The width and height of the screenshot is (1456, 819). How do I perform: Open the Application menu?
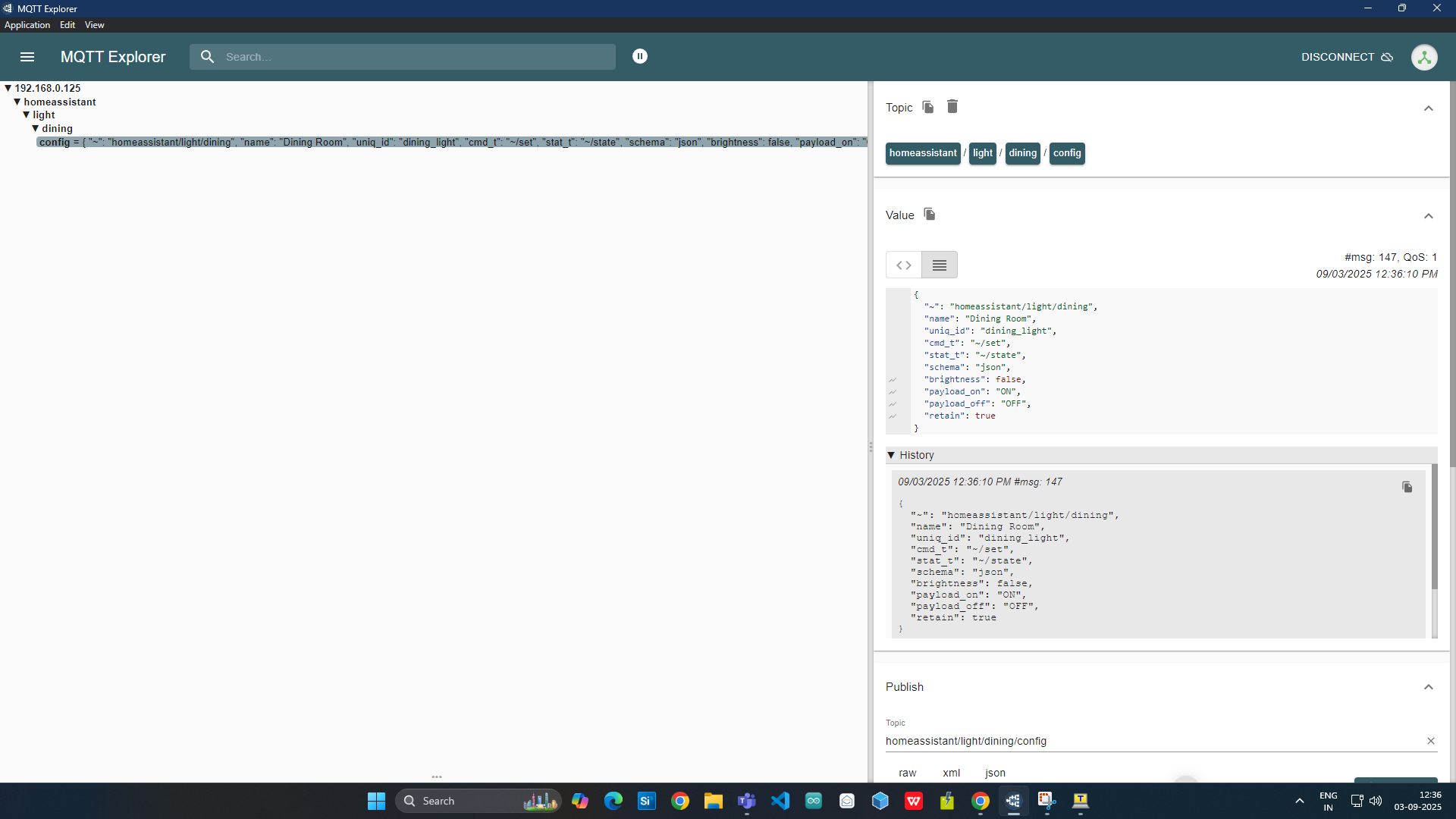coord(27,24)
